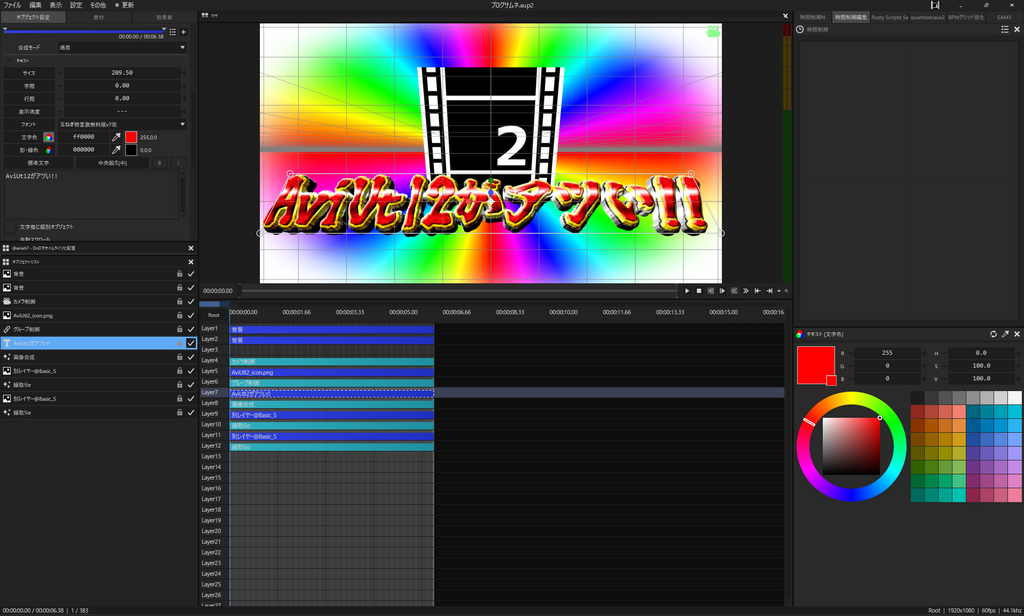Click the refresh icon in the color panel header
1024x616 pixels.
point(993,334)
